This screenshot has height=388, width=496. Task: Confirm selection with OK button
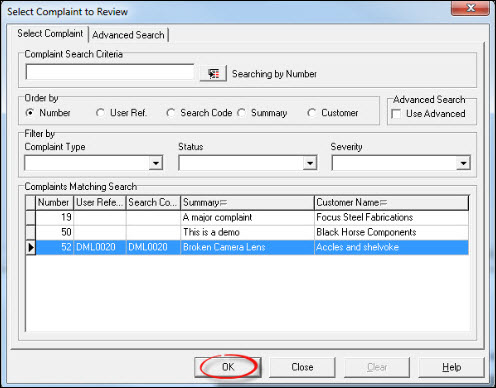[228, 367]
